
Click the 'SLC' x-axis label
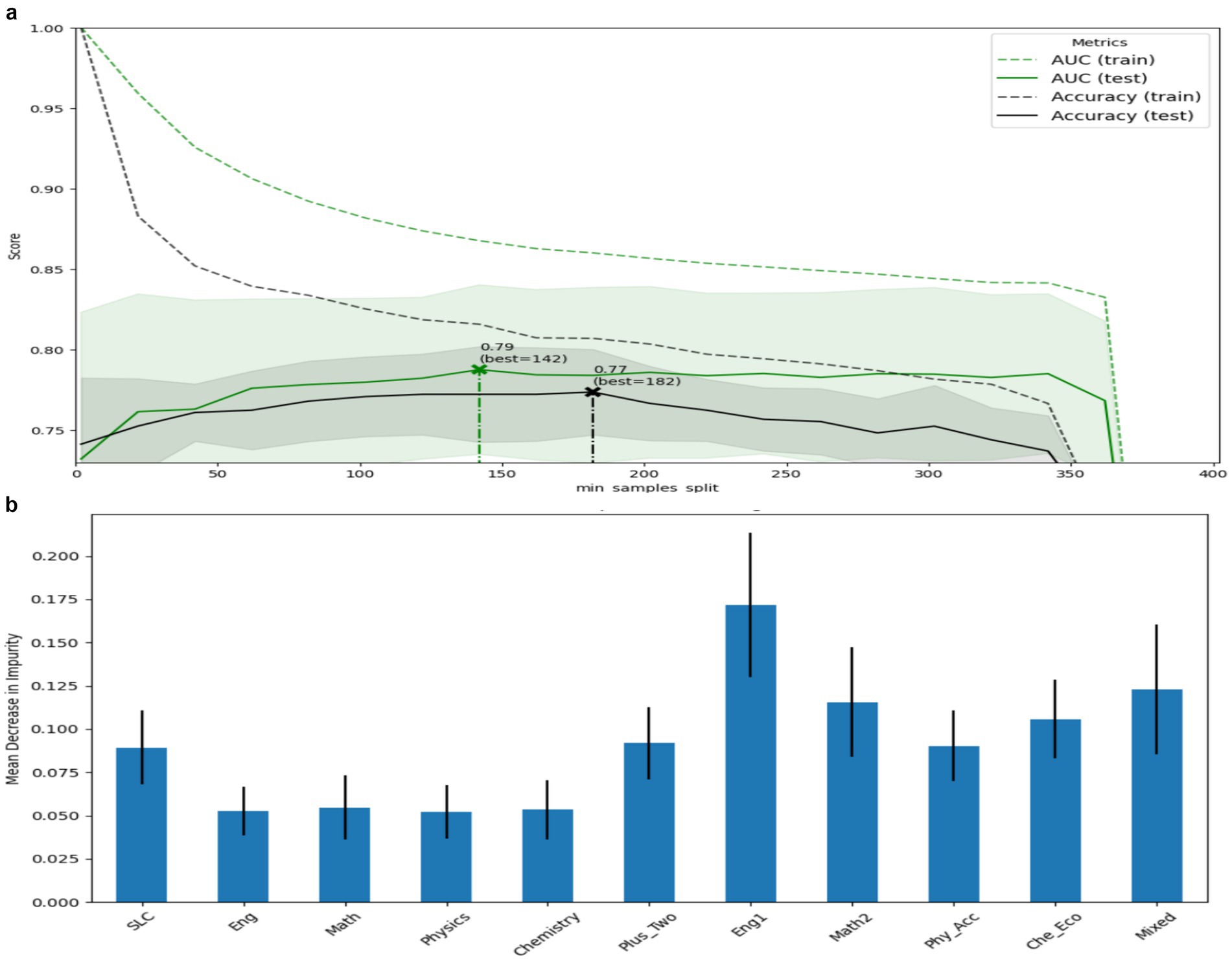click(141, 921)
